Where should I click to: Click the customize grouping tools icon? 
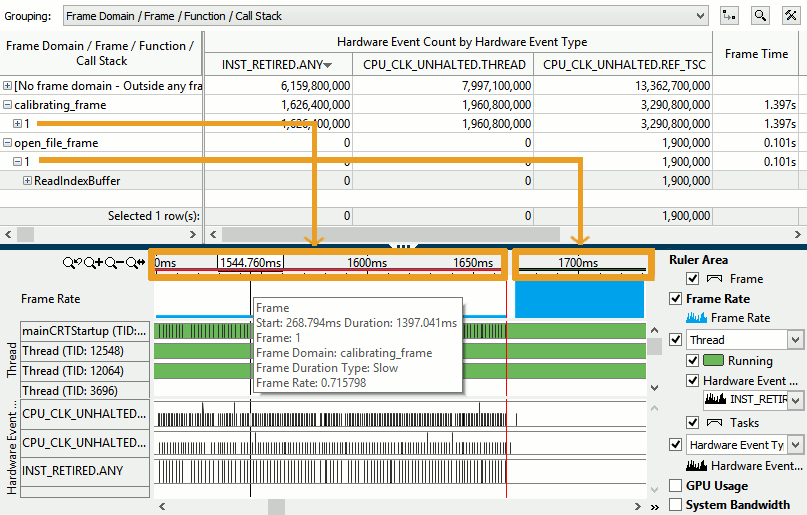[790, 16]
